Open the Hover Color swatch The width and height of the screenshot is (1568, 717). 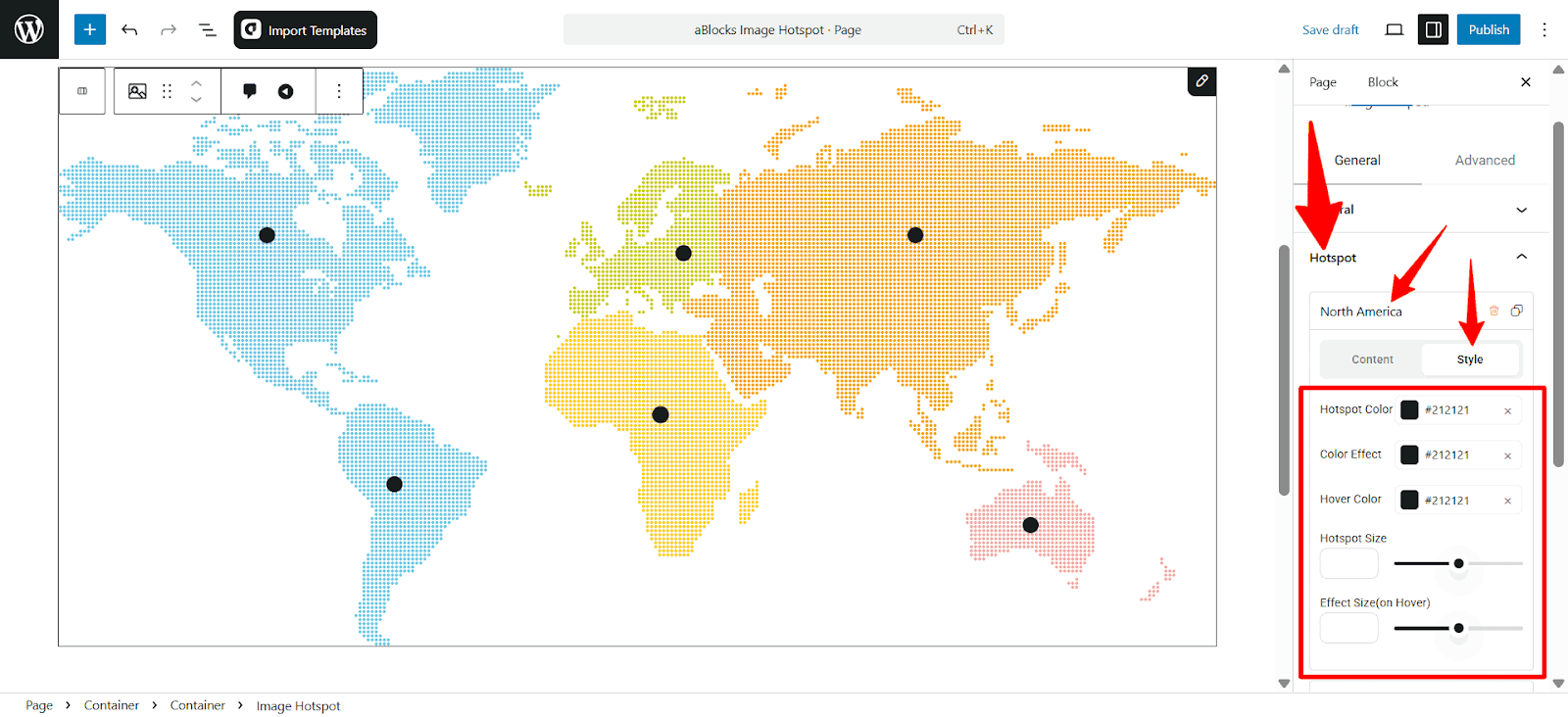(x=1409, y=500)
